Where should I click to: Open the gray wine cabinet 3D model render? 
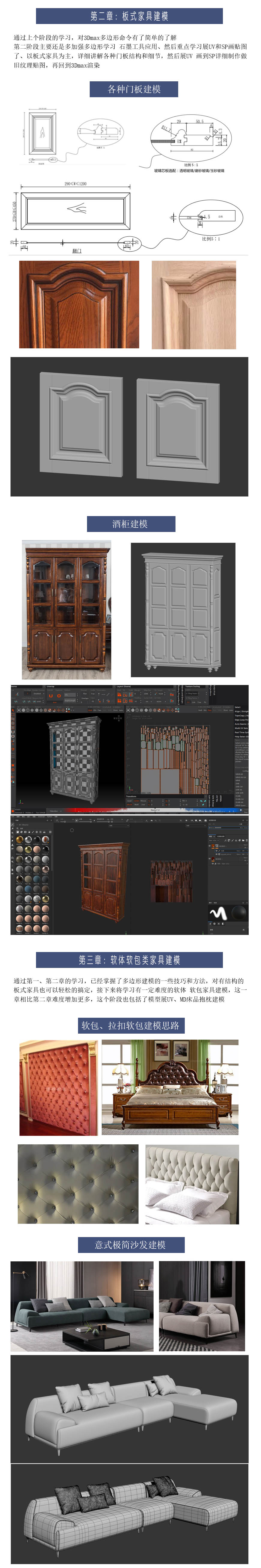click(x=183, y=610)
